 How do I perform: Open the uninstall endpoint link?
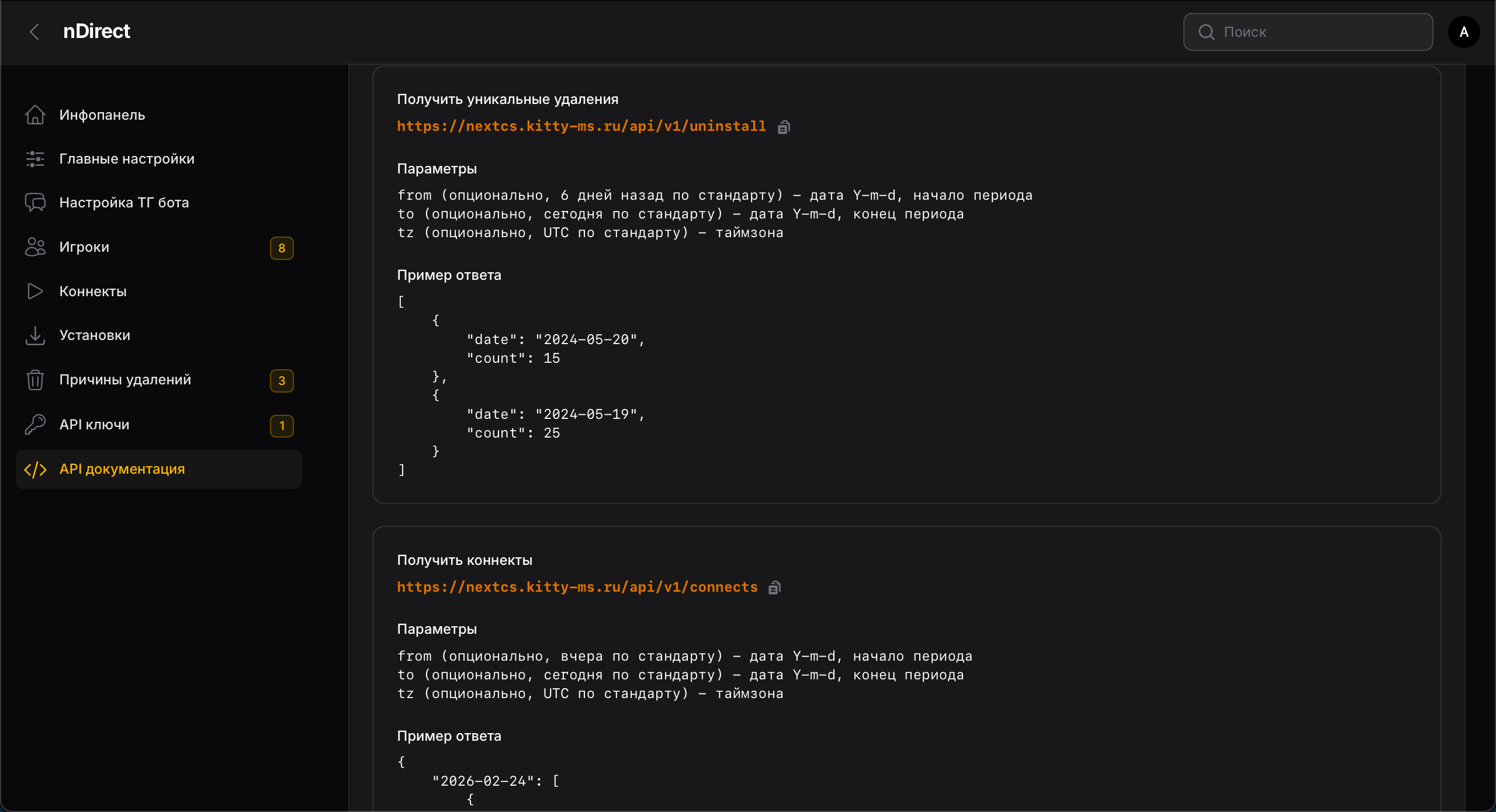coord(581,126)
